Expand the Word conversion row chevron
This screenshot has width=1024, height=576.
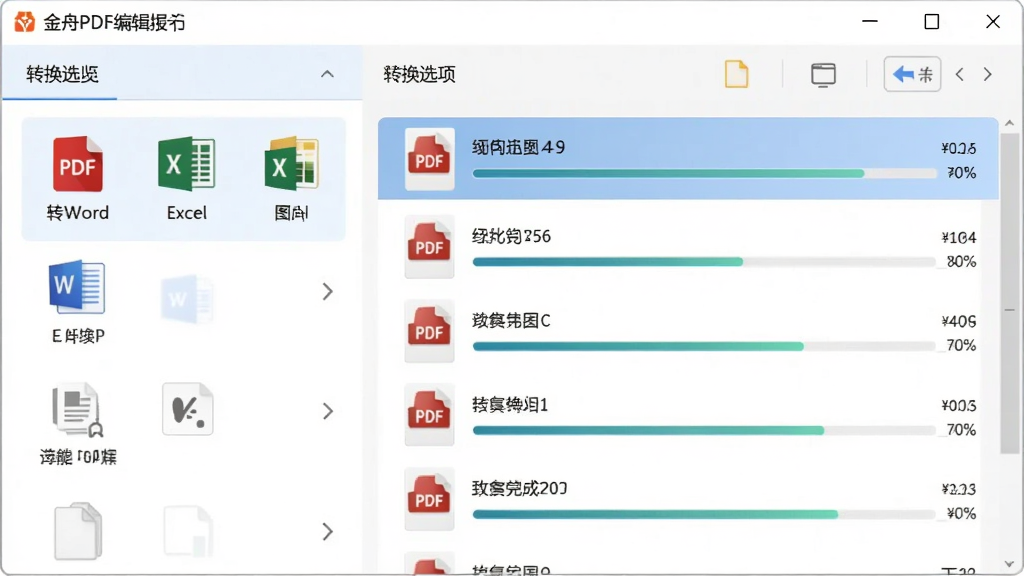(x=328, y=291)
